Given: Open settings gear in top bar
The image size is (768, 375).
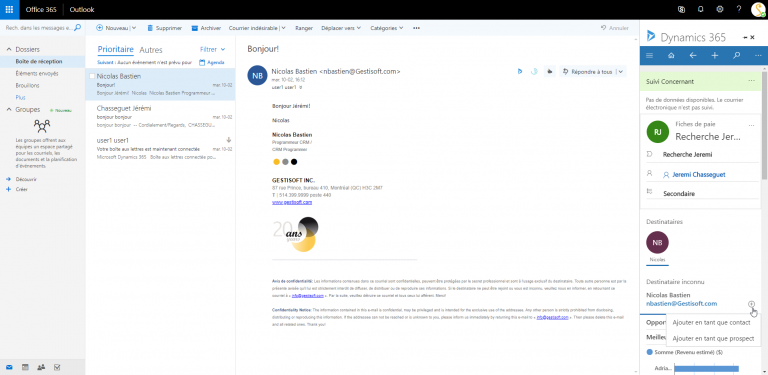Looking at the screenshot, I should (x=720, y=9).
